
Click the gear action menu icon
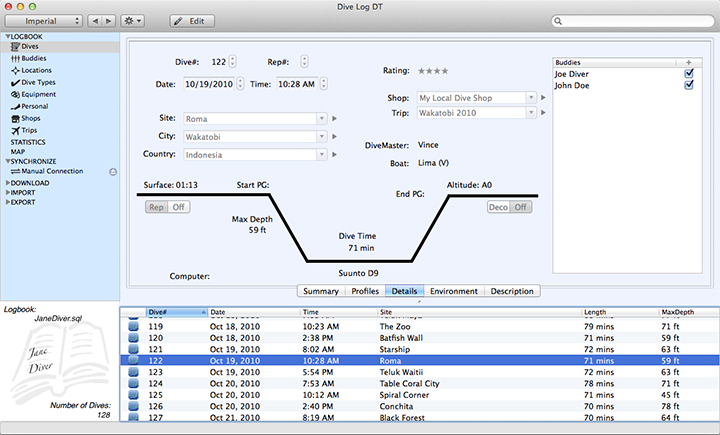(131, 20)
